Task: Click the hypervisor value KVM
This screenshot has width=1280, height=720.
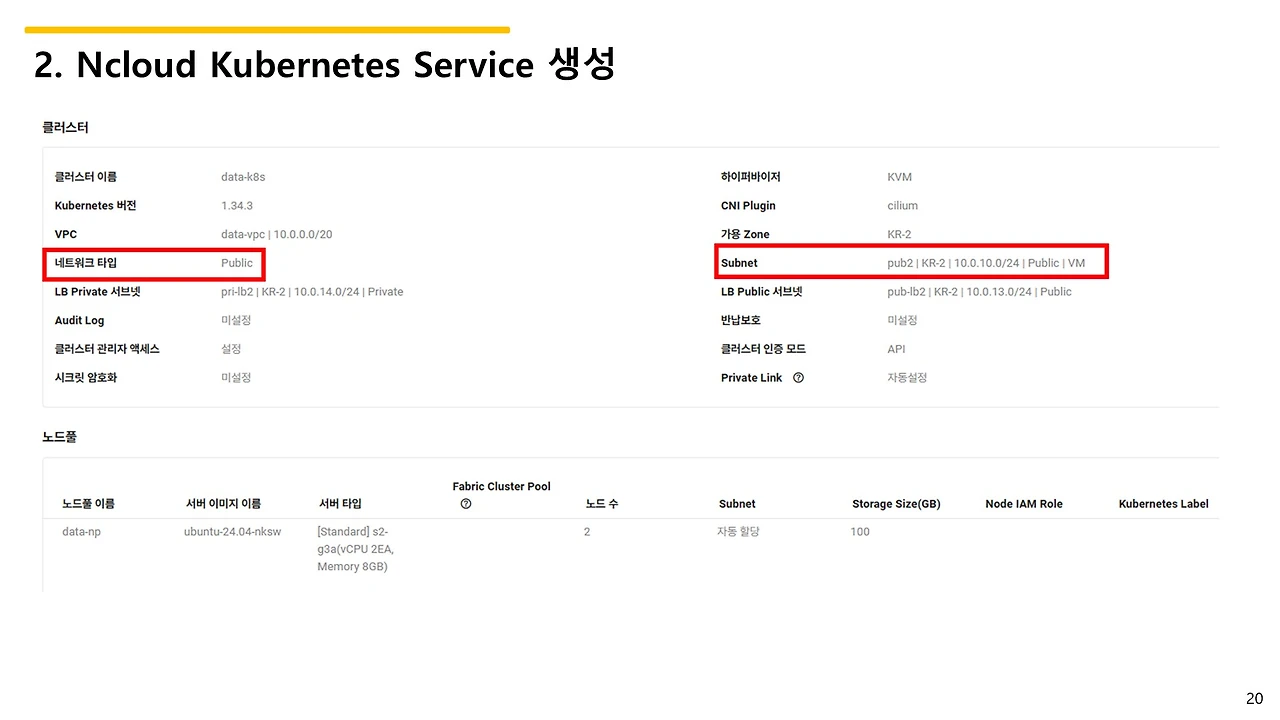Action: click(x=900, y=177)
